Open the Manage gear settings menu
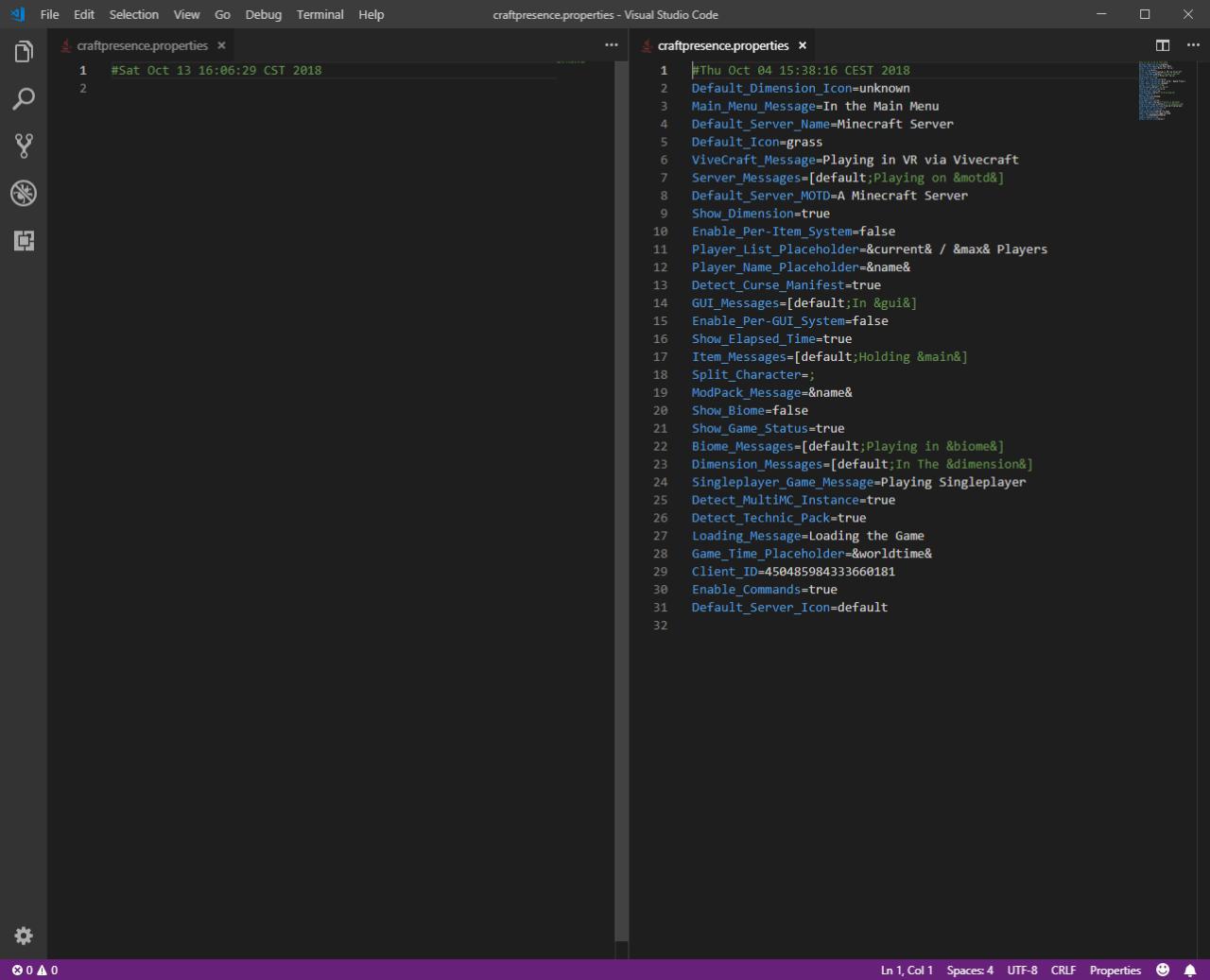This screenshot has height=980, width=1210. 24,936
